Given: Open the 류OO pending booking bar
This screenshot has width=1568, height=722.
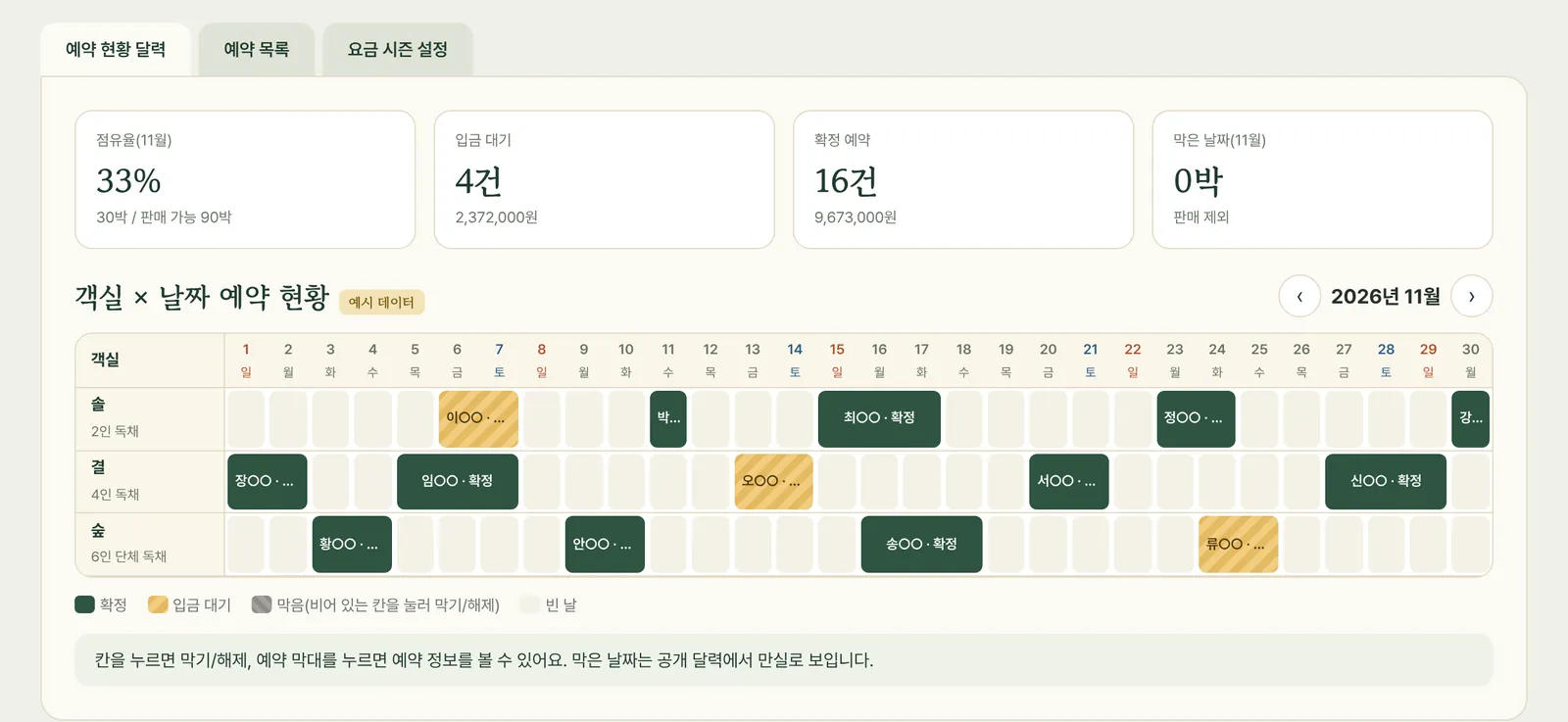Looking at the screenshot, I should [1239, 545].
